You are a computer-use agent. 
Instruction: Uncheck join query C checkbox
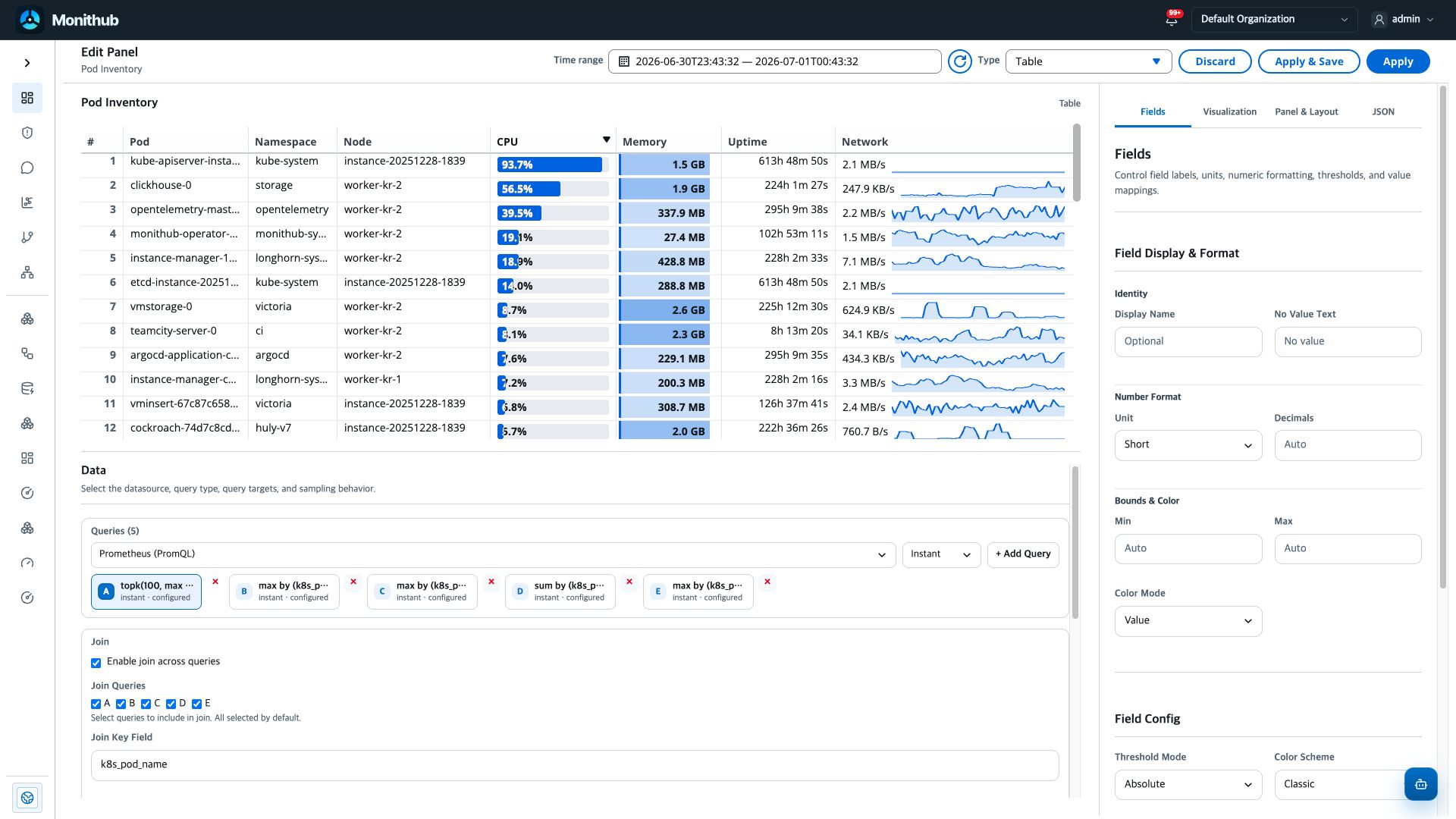pos(146,704)
